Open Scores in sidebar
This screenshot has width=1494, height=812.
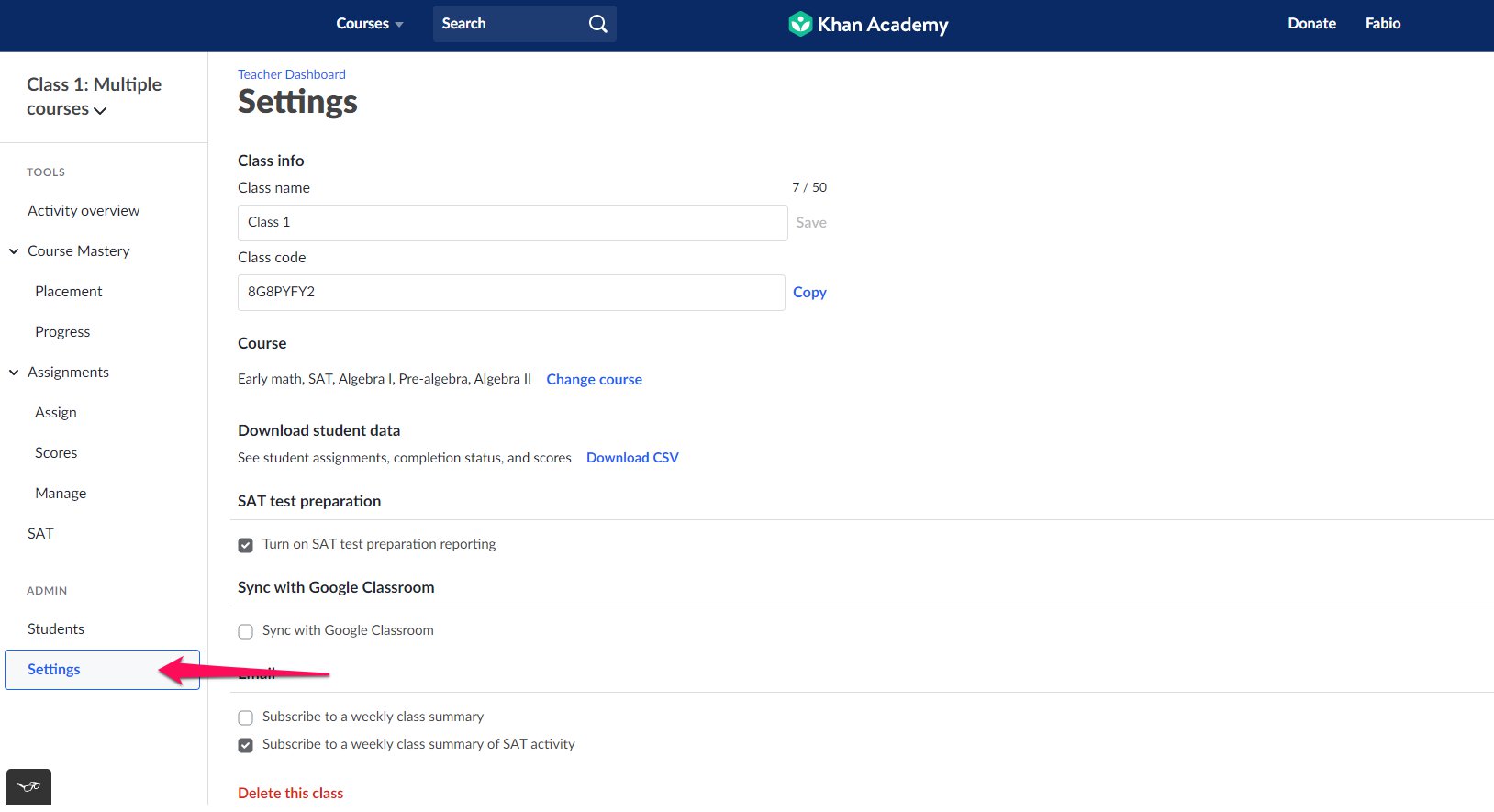[x=56, y=452]
